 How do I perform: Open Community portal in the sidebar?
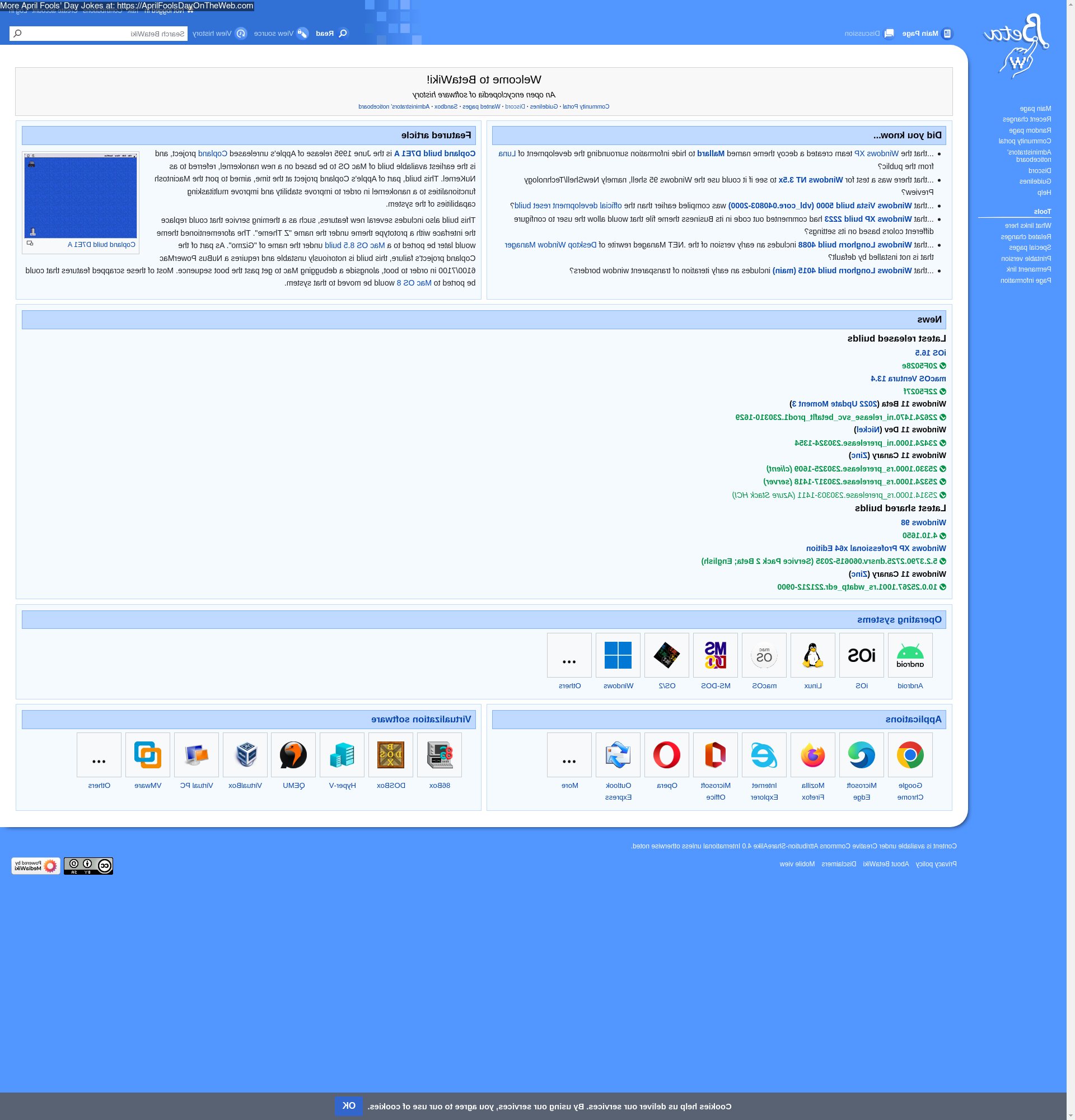click(1025, 141)
